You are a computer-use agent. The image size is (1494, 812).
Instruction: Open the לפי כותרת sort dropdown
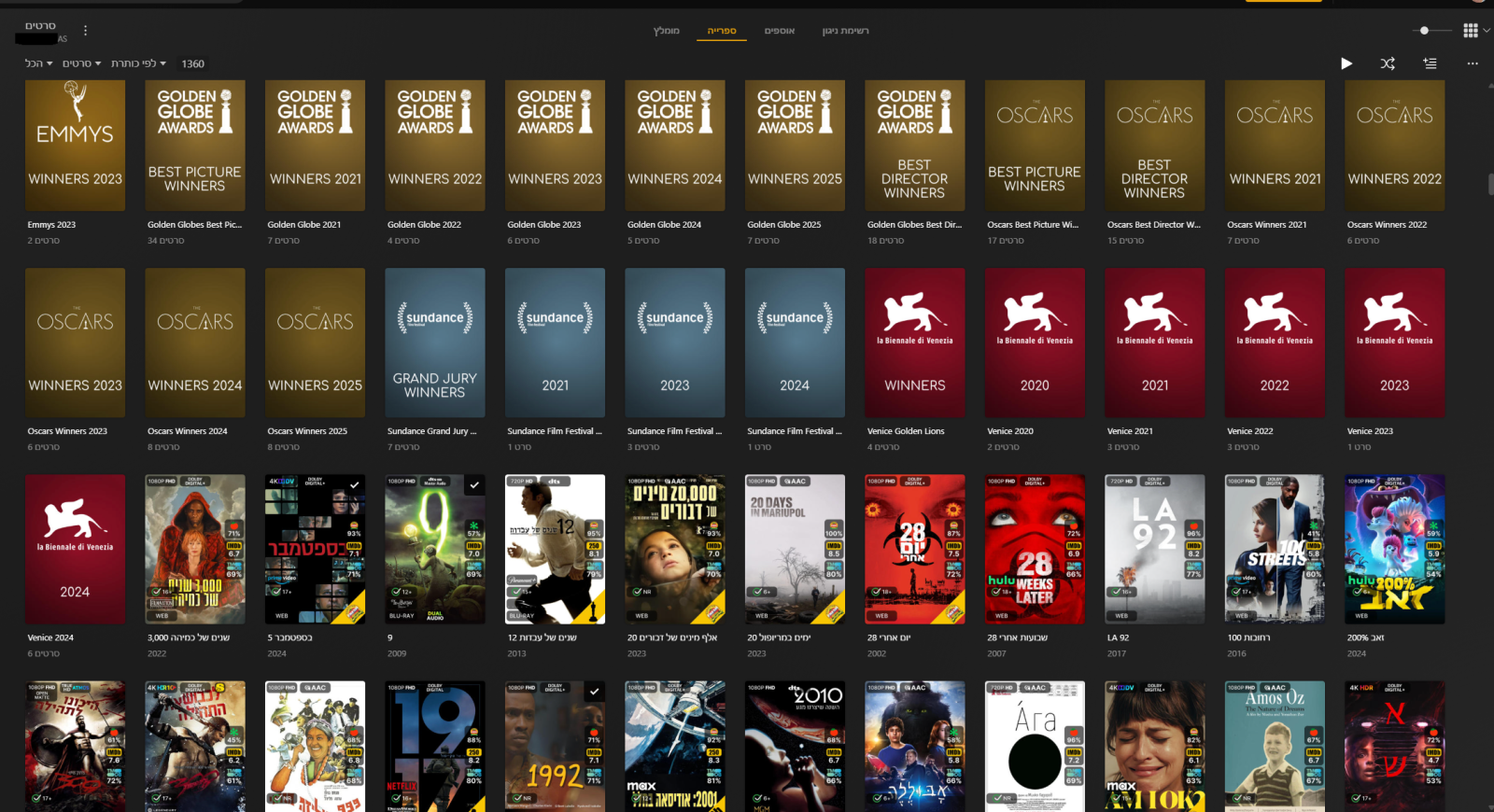point(138,63)
